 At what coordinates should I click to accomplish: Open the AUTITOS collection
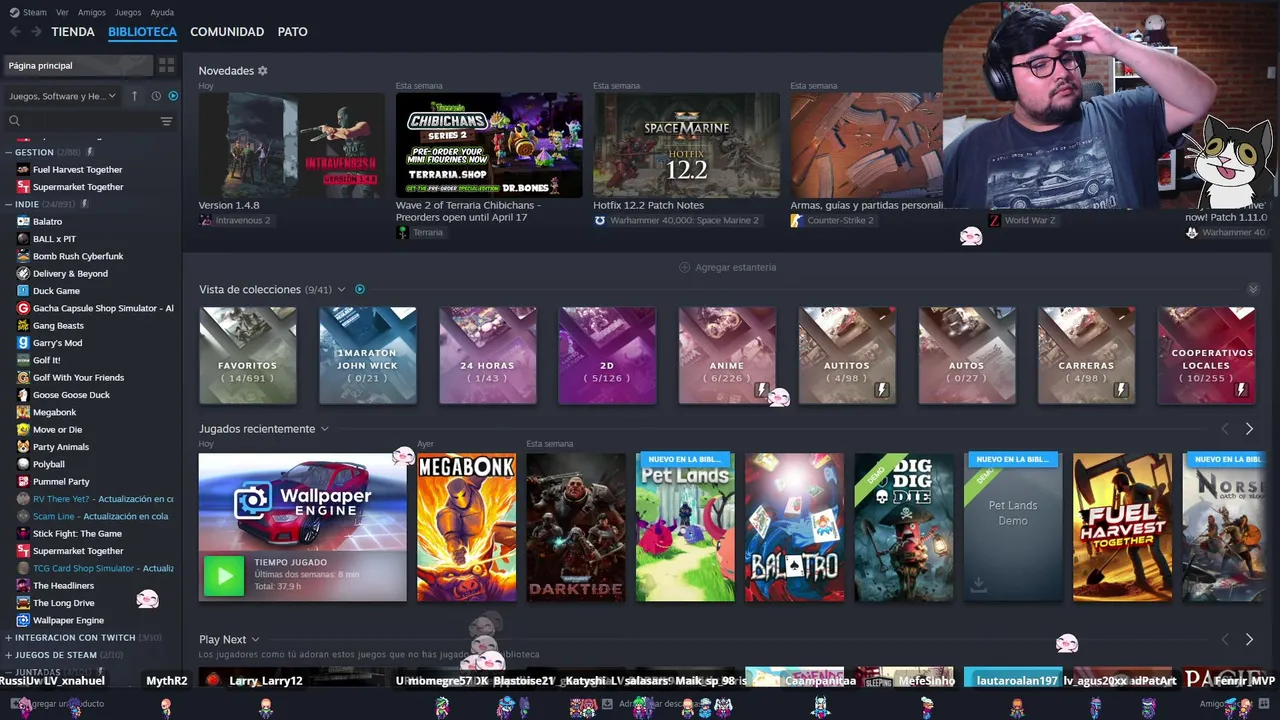pos(847,355)
